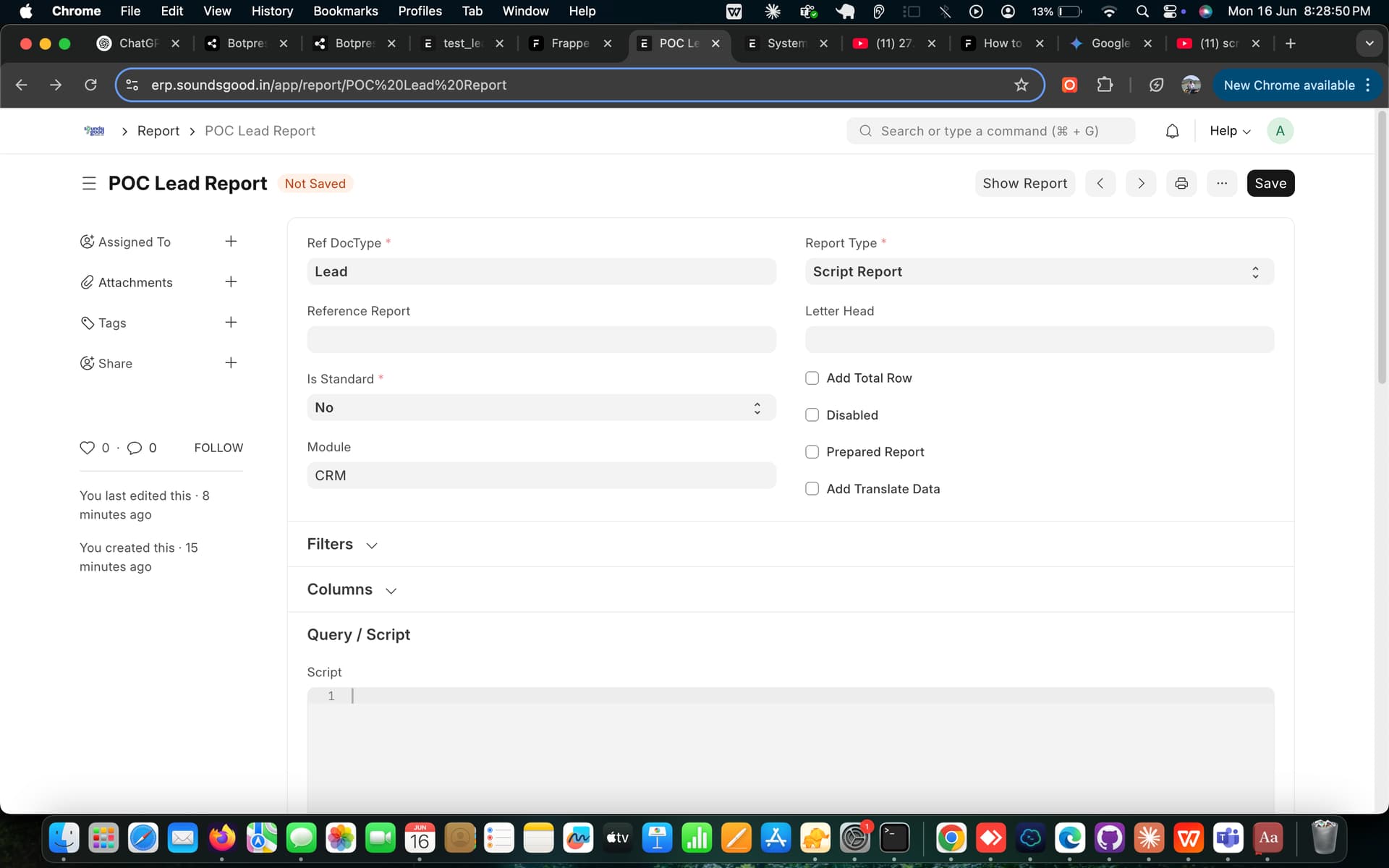Open the sidebar toggle hamburger icon
1389x868 pixels.
[x=89, y=184]
